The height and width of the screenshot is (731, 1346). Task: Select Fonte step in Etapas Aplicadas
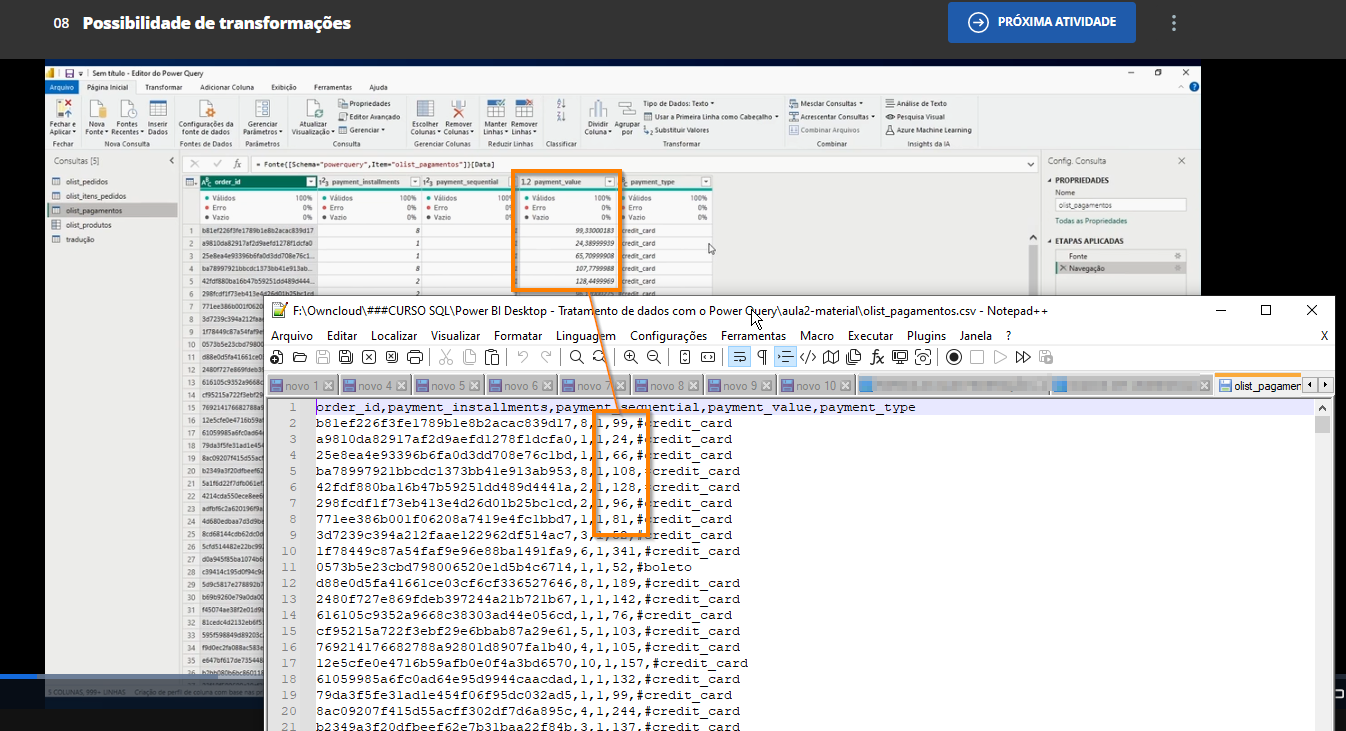click(x=1119, y=256)
